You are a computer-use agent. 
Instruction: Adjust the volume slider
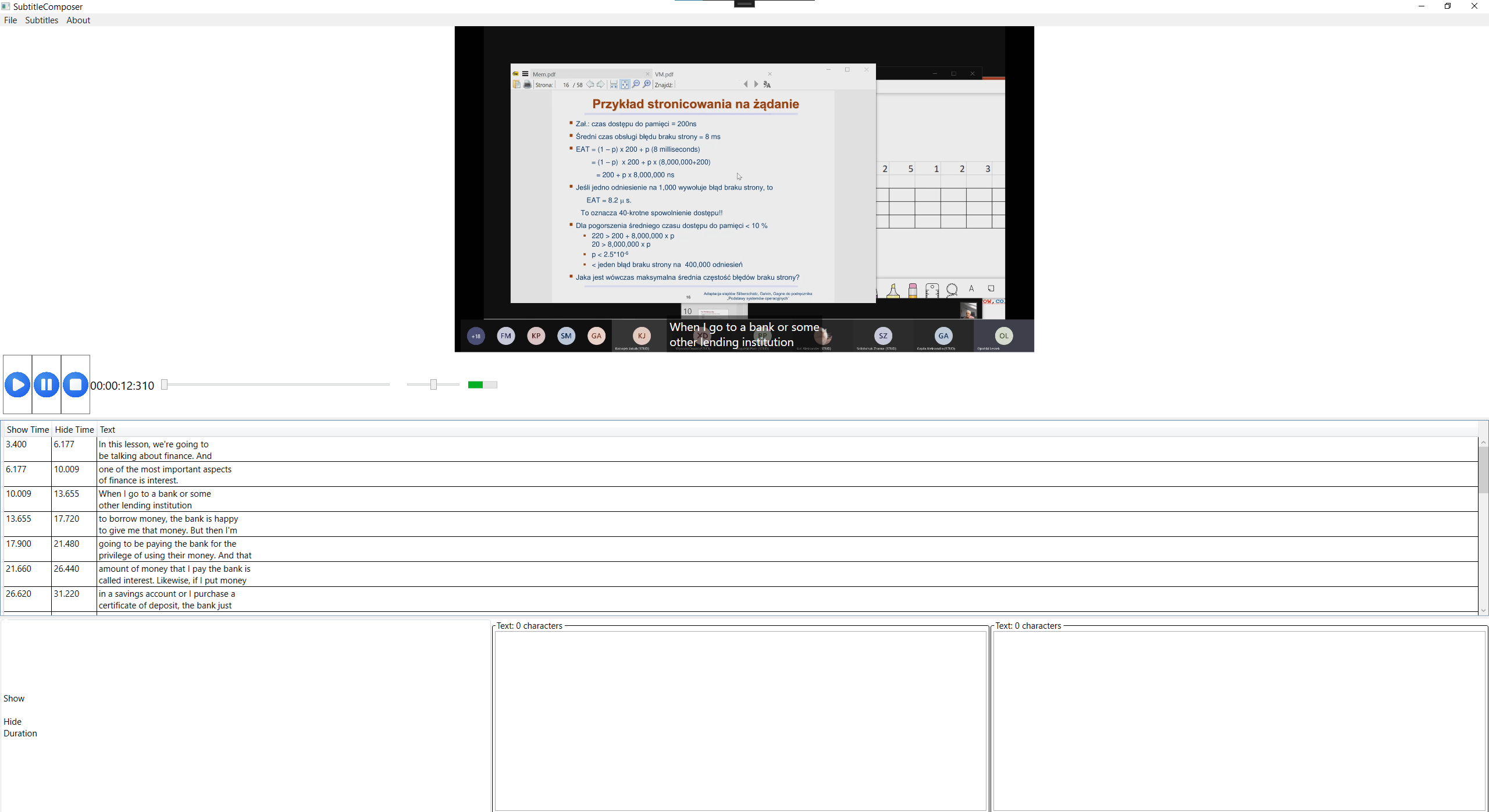(432, 384)
